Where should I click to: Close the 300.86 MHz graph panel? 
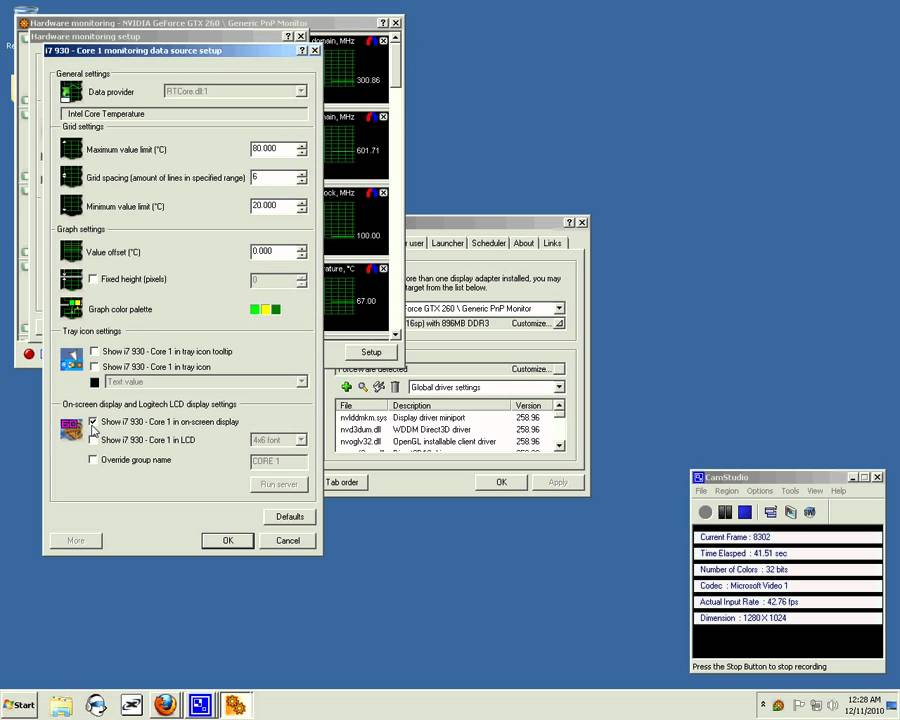click(x=383, y=41)
